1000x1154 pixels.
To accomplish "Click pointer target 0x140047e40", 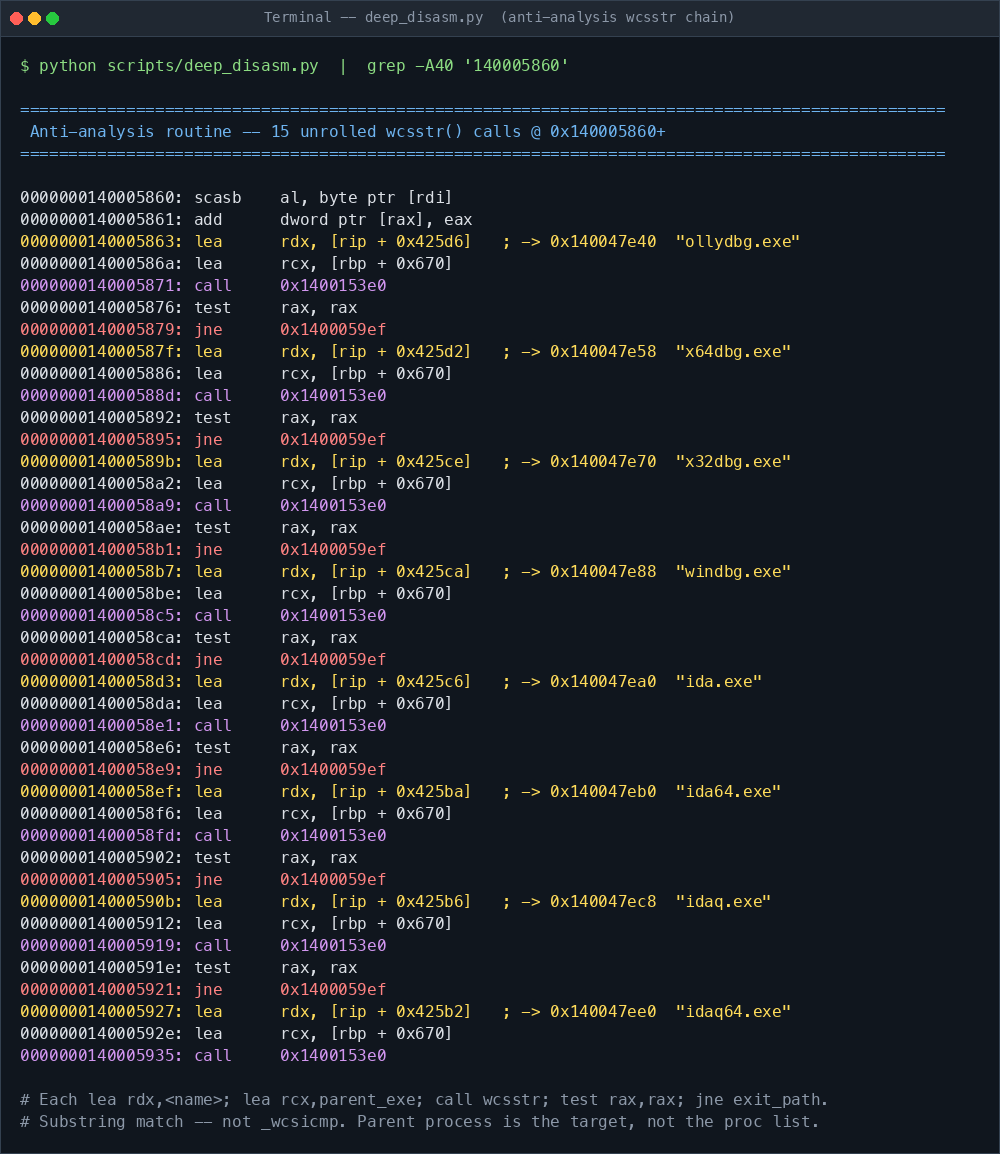I will pyautogui.click(x=603, y=241).
